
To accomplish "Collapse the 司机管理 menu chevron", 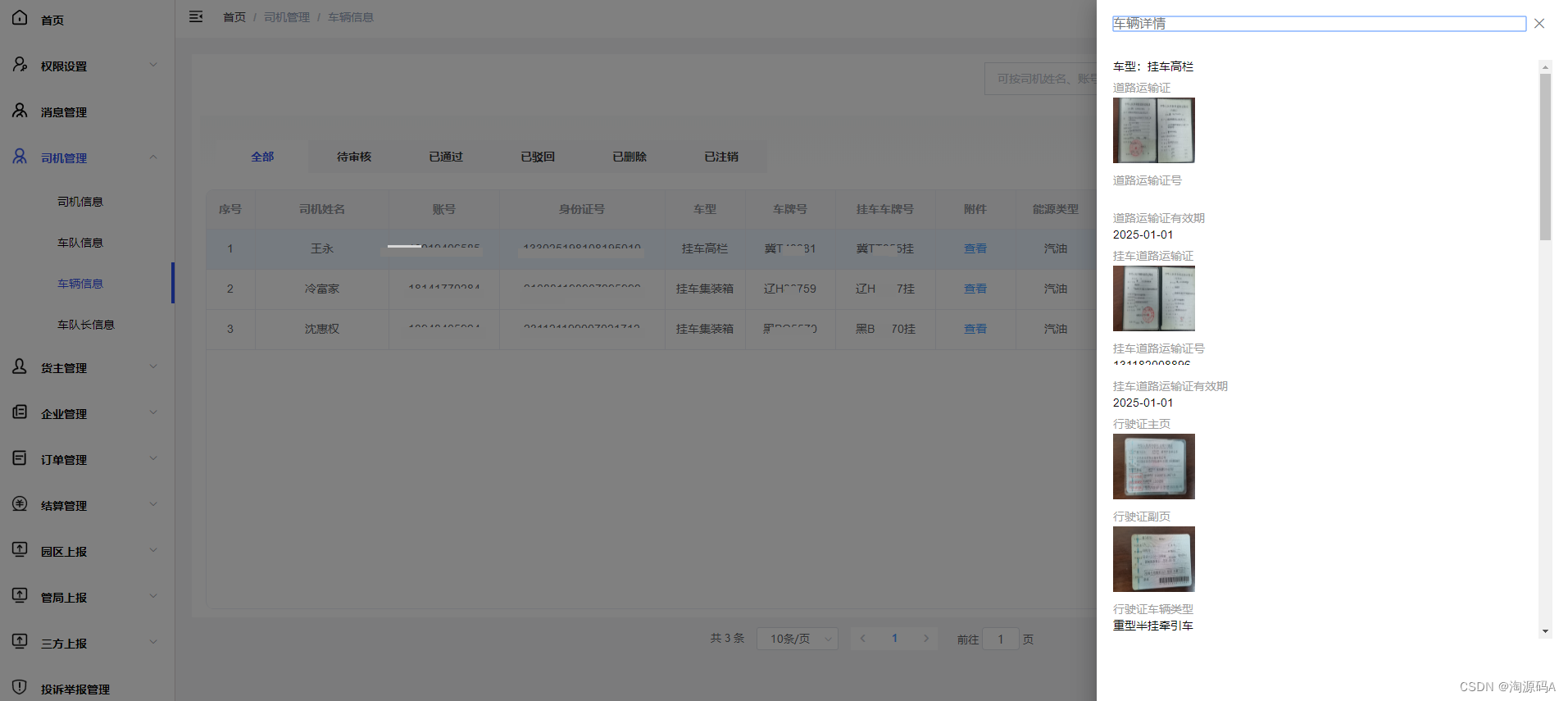I will [x=153, y=157].
